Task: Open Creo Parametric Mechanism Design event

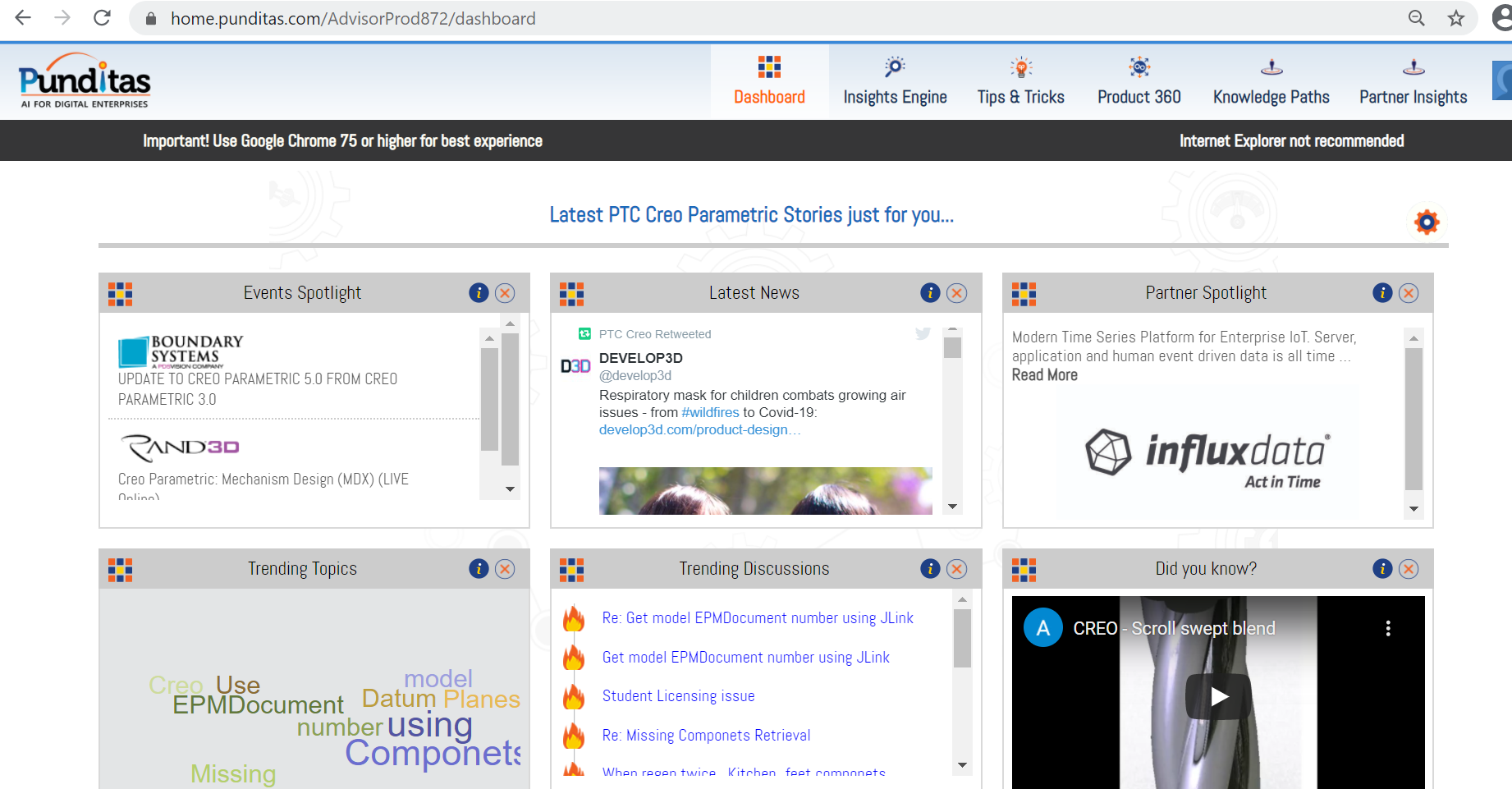Action: 263,485
